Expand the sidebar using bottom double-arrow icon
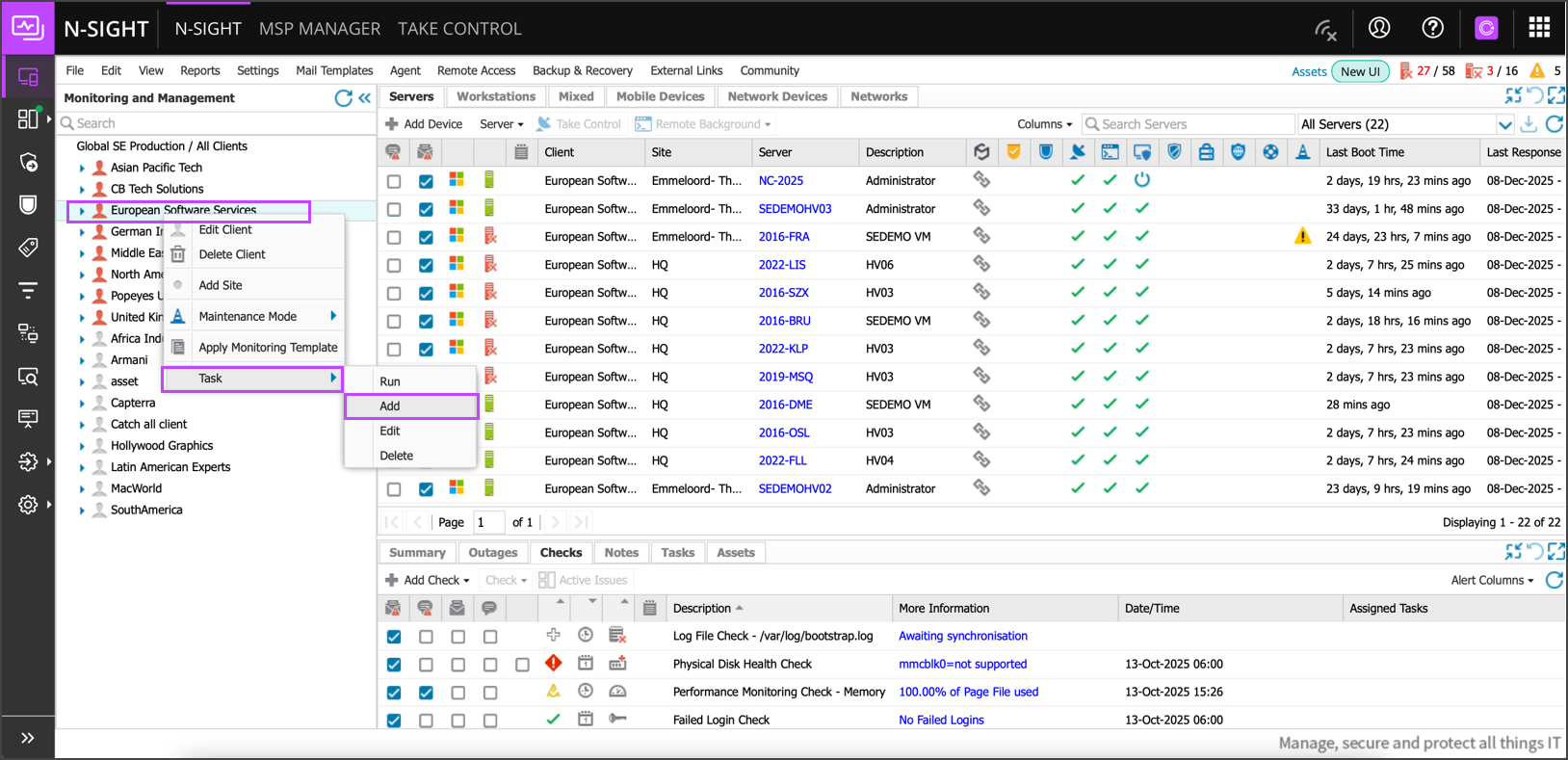This screenshot has height=760, width=1568. click(x=28, y=738)
